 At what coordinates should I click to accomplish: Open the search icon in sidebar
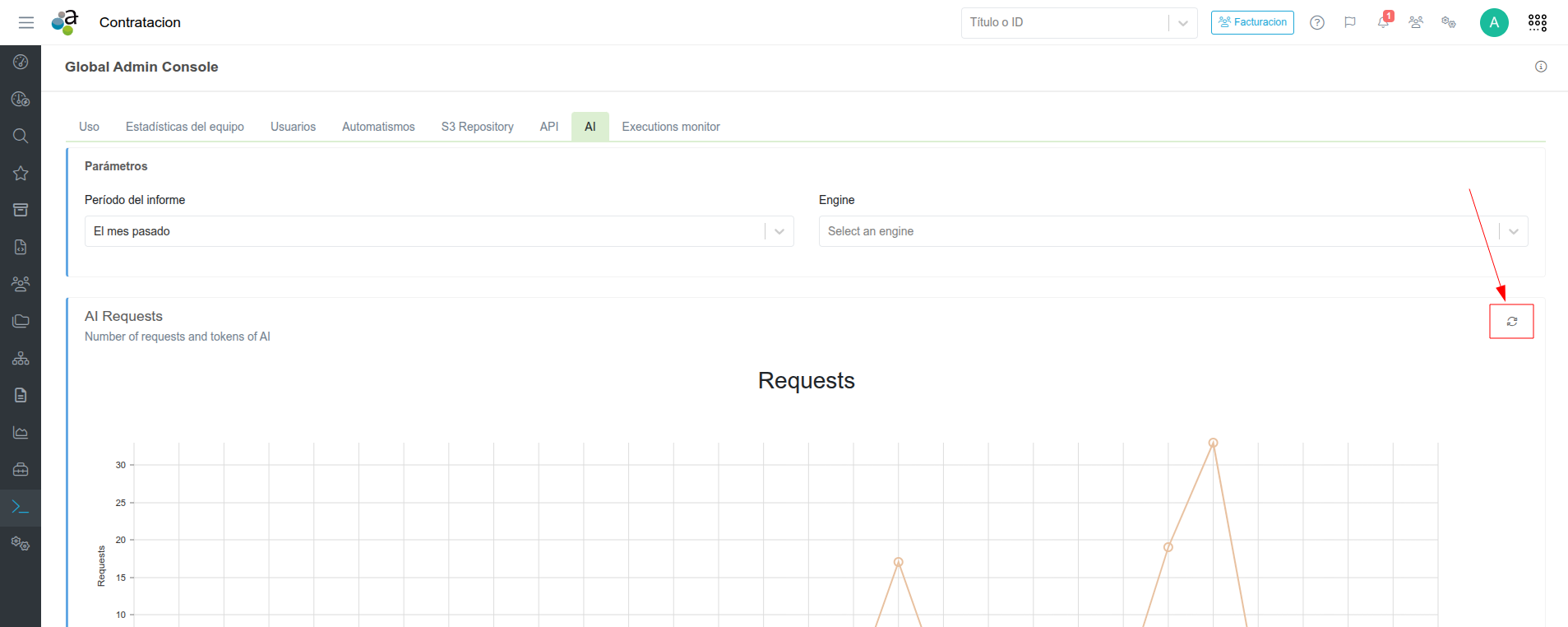pos(21,136)
